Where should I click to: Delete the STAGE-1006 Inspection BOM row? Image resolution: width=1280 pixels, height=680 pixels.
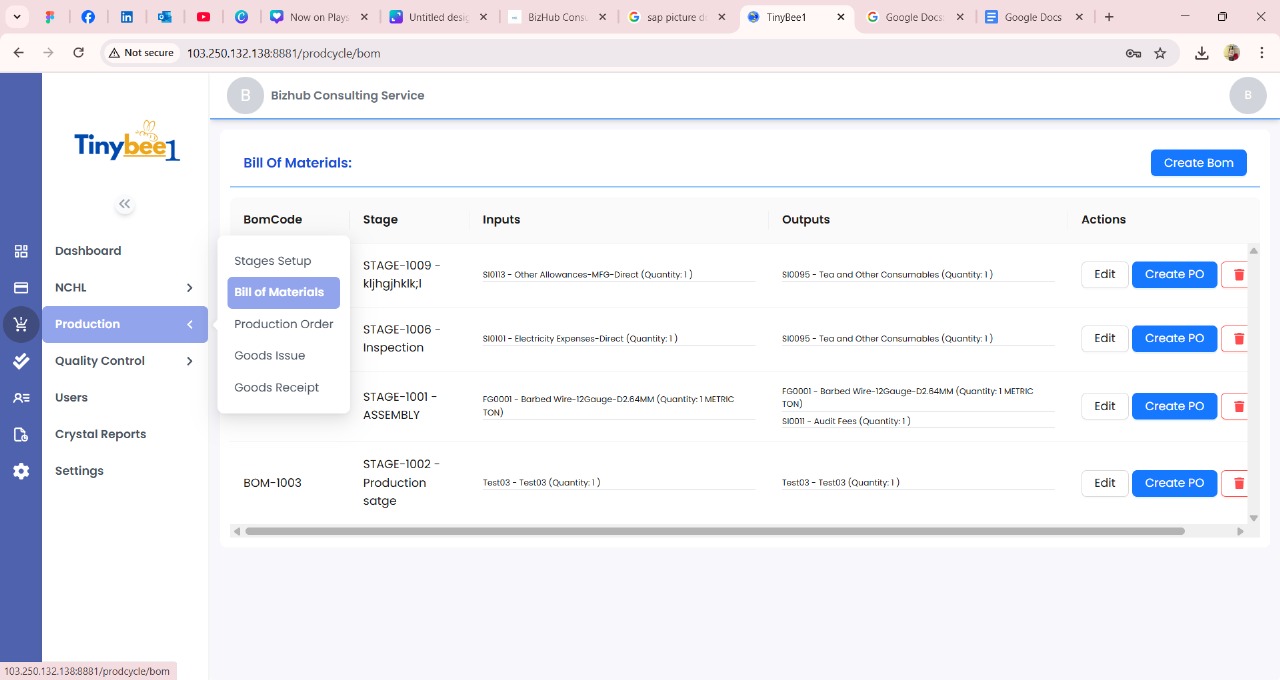(x=1238, y=339)
